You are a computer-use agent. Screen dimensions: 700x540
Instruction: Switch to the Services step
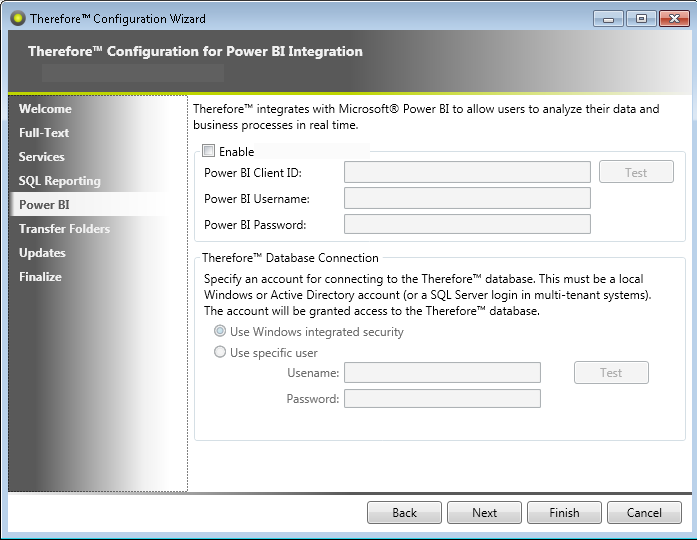point(42,157)
